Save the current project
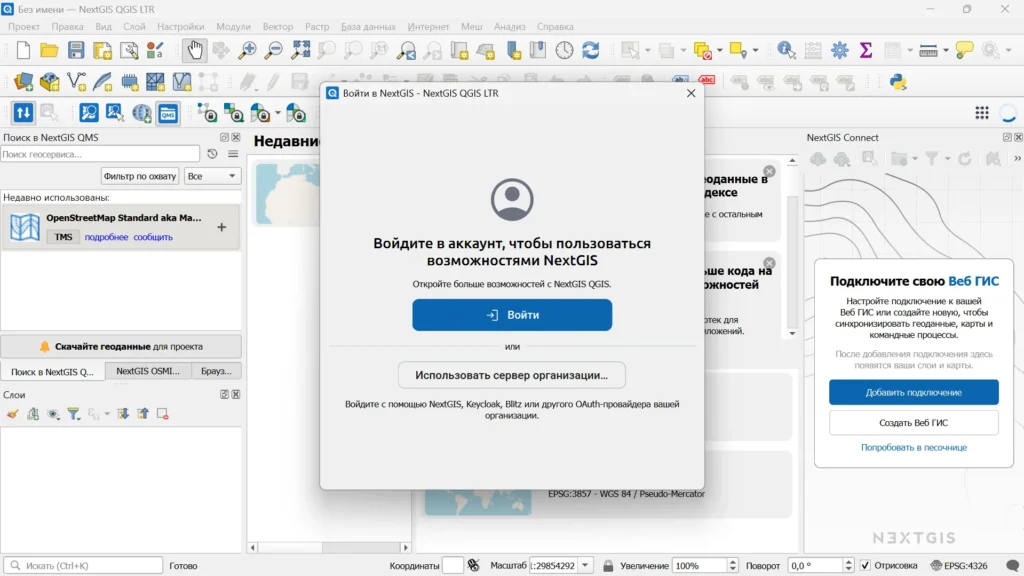The width and height of the screenshot is (1024, 576). pyautogui.click(x=76, y=50)
